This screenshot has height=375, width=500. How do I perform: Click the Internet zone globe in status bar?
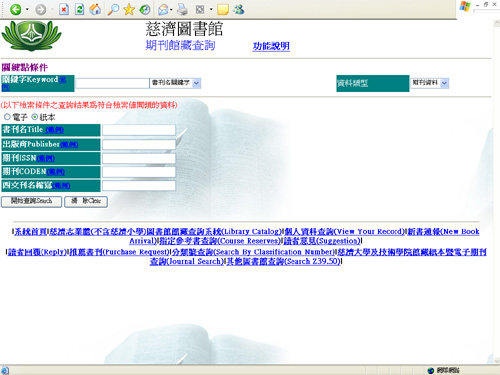431,370
